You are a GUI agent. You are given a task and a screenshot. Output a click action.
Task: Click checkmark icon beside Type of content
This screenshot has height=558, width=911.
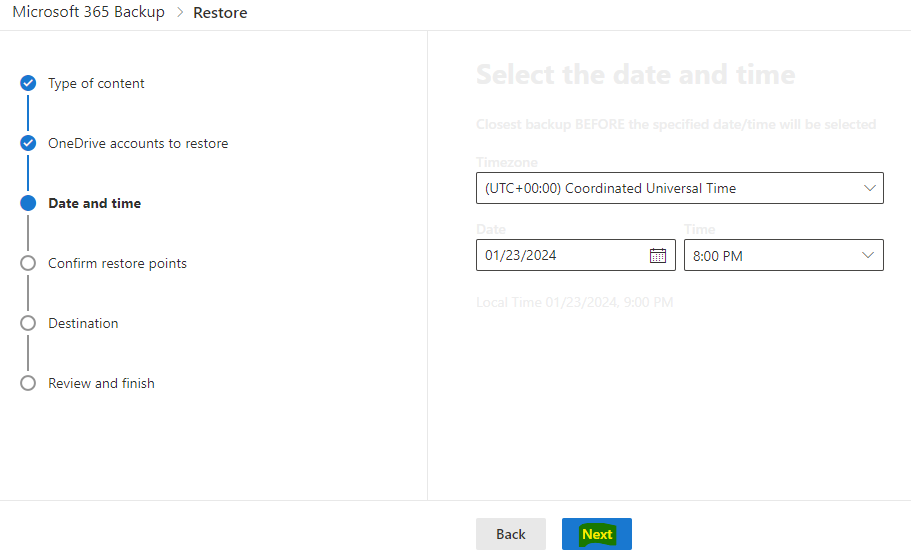click(x=28, y=83)
